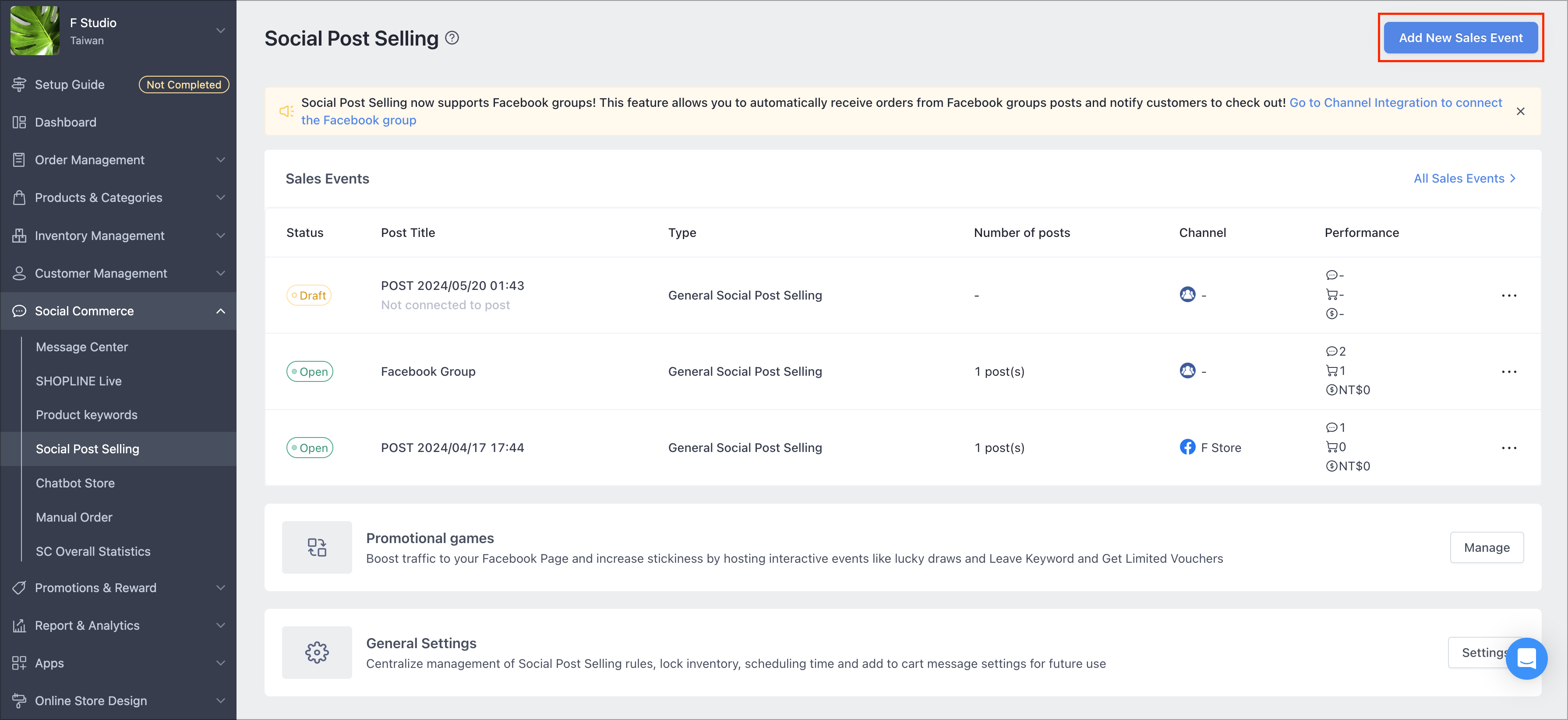1568x720 pixels.
Task: Open the Dashboard menu item
Action: tap(118, 122)
